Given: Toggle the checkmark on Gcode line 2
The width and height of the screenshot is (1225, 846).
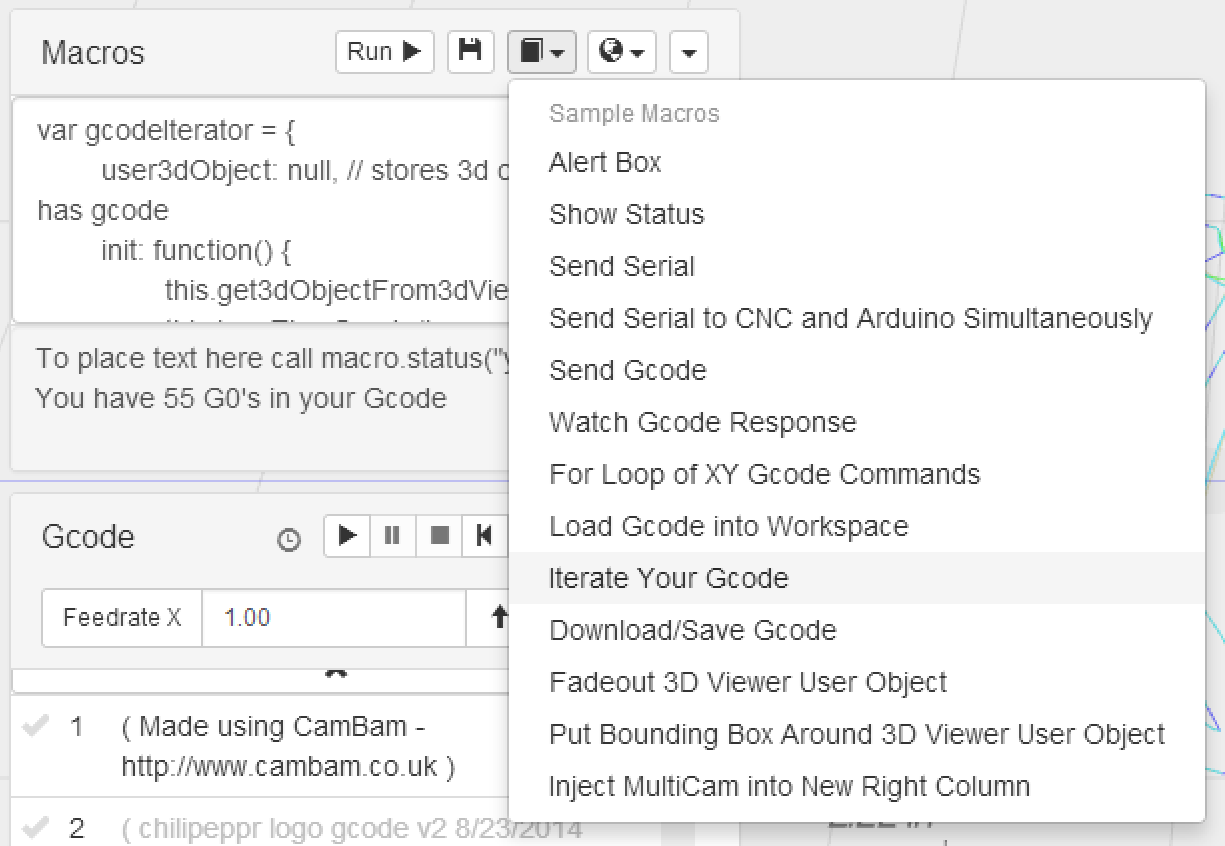Looking at the screenshot, I should (35, 828).
